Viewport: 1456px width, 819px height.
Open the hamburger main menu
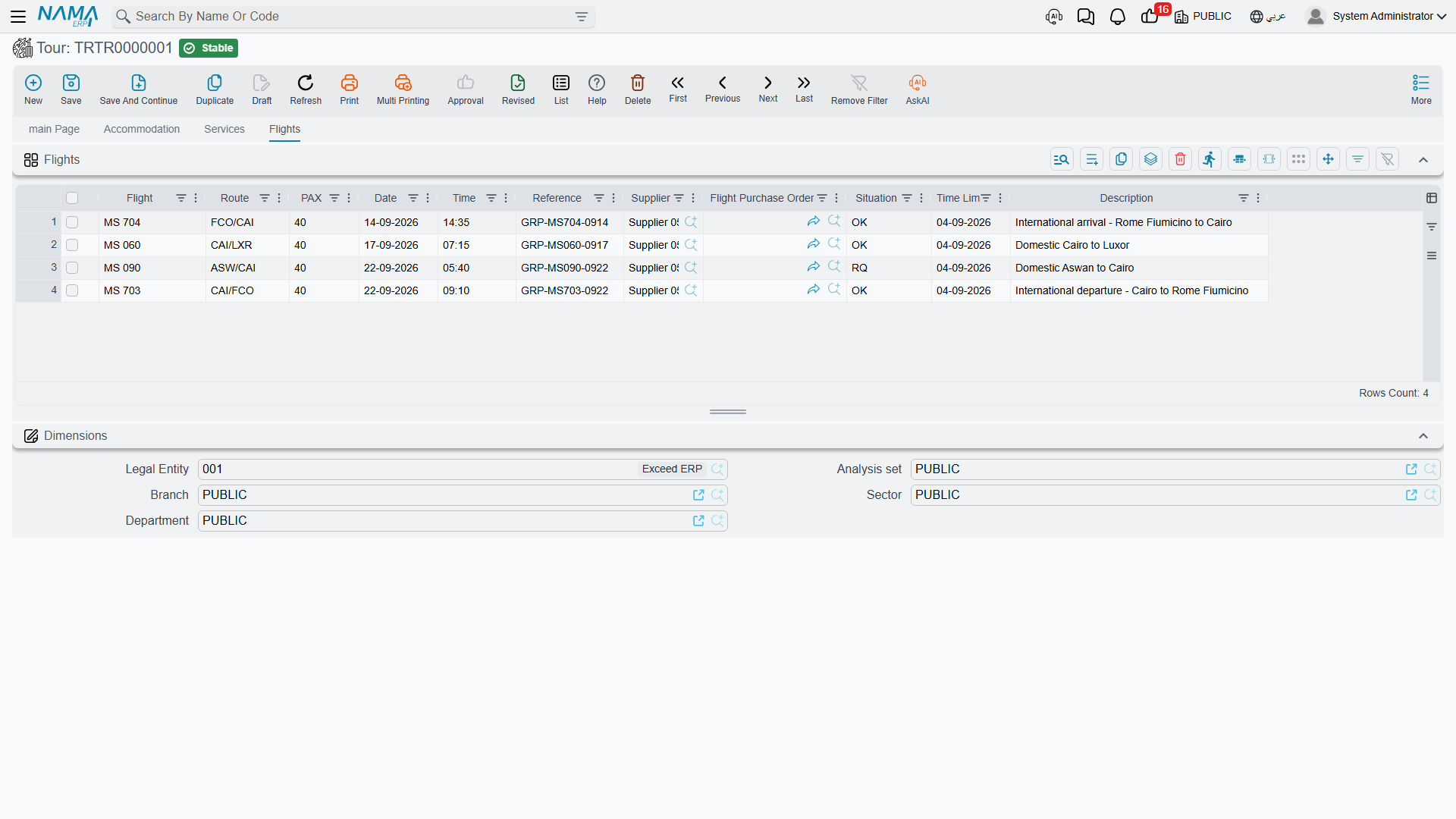pos(18,17)
